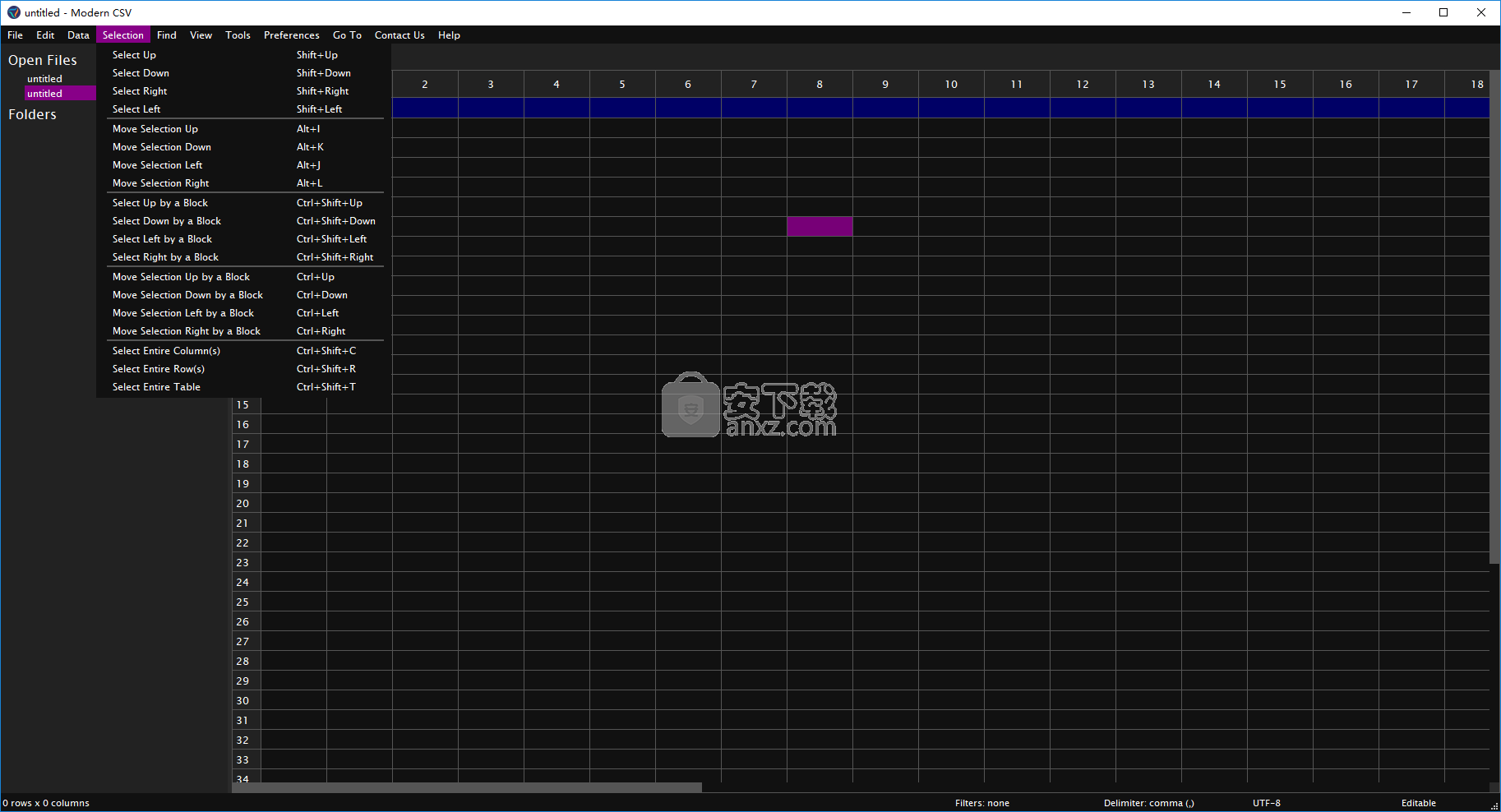Choose Select Entire Column(s)
Image resolution: width=1501 pixels, height=812 pixels.
[x=245, y=351]
